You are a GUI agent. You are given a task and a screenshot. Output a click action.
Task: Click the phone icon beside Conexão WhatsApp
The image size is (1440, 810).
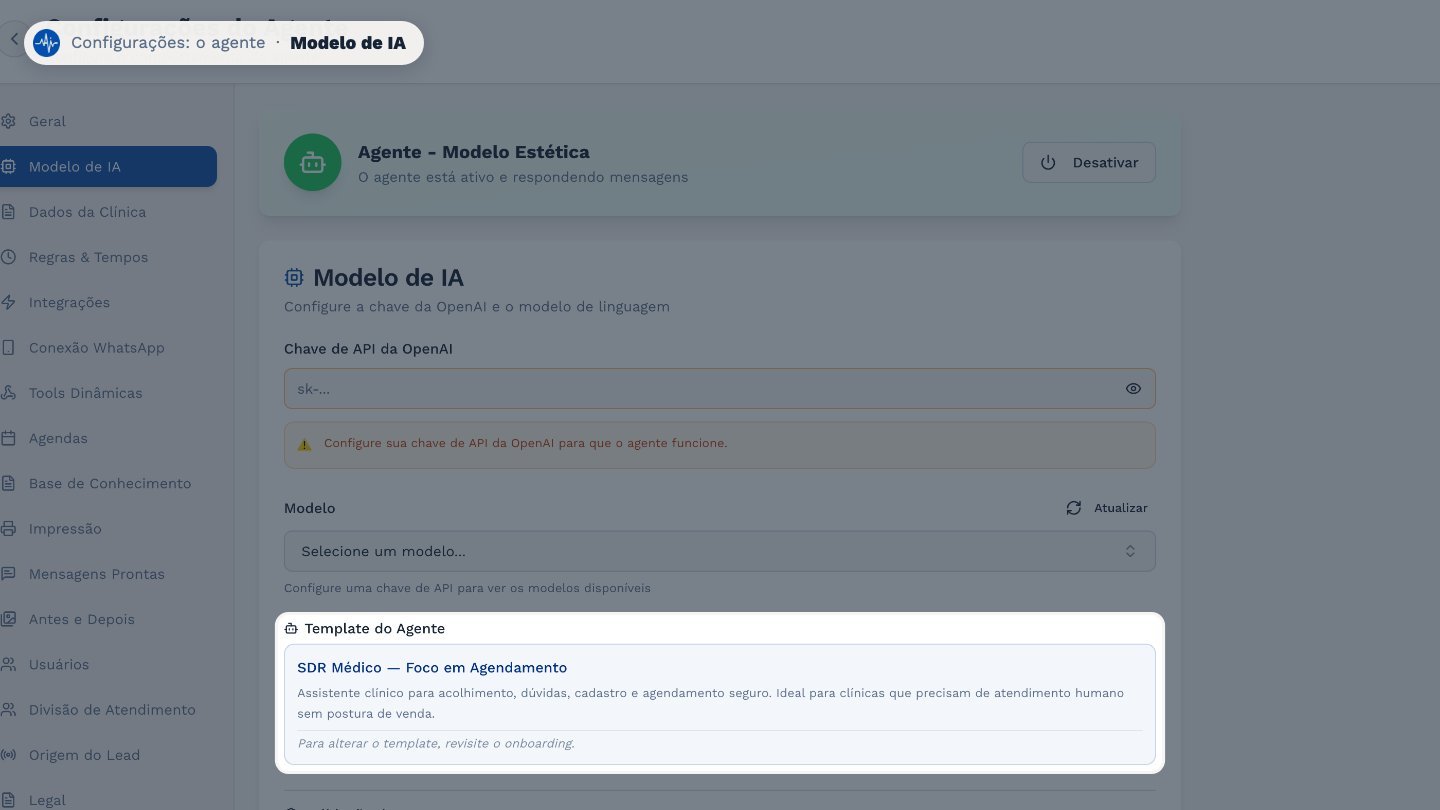[8, 348]
